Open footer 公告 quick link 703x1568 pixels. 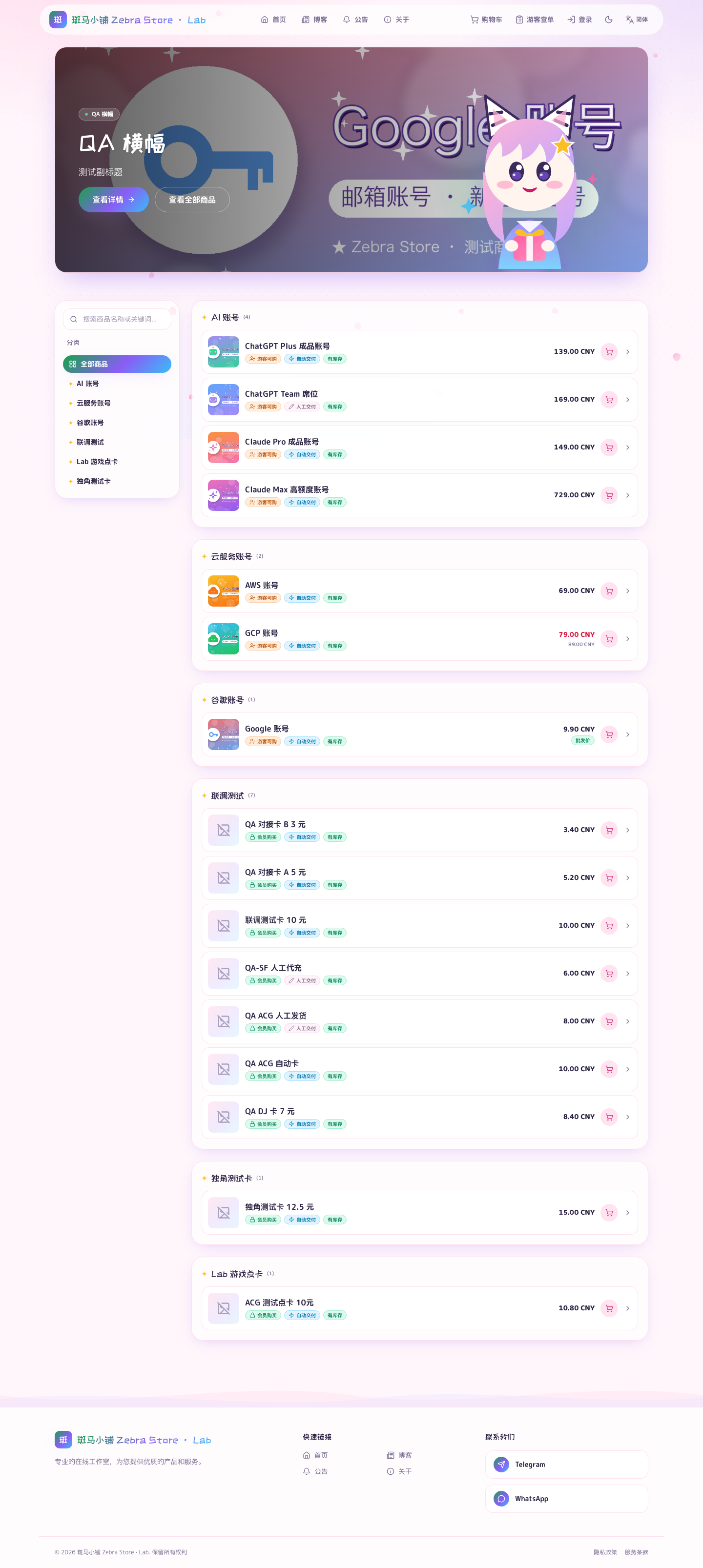coord(315,1471)
